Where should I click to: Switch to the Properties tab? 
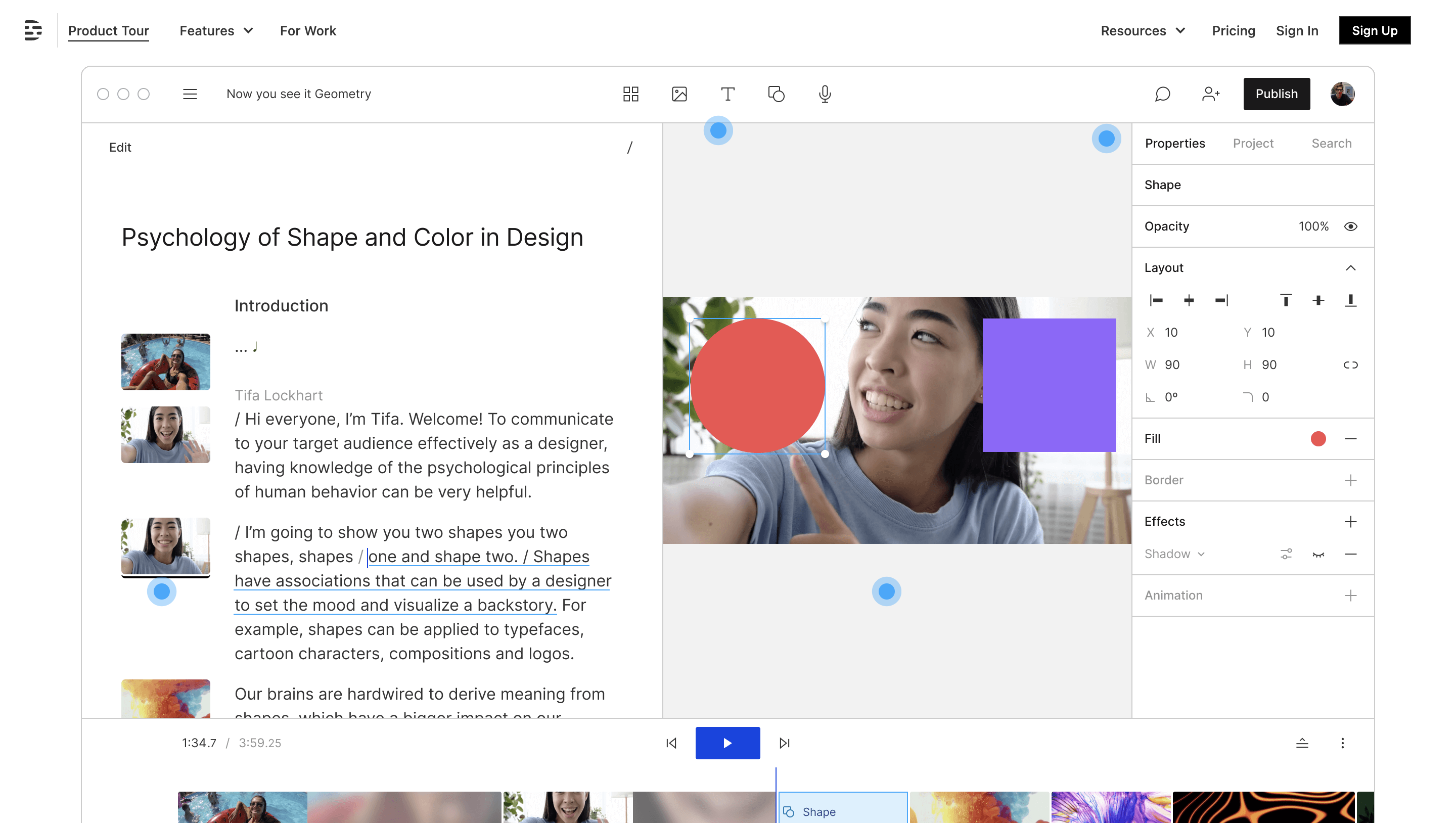(x=1174, y=143)
